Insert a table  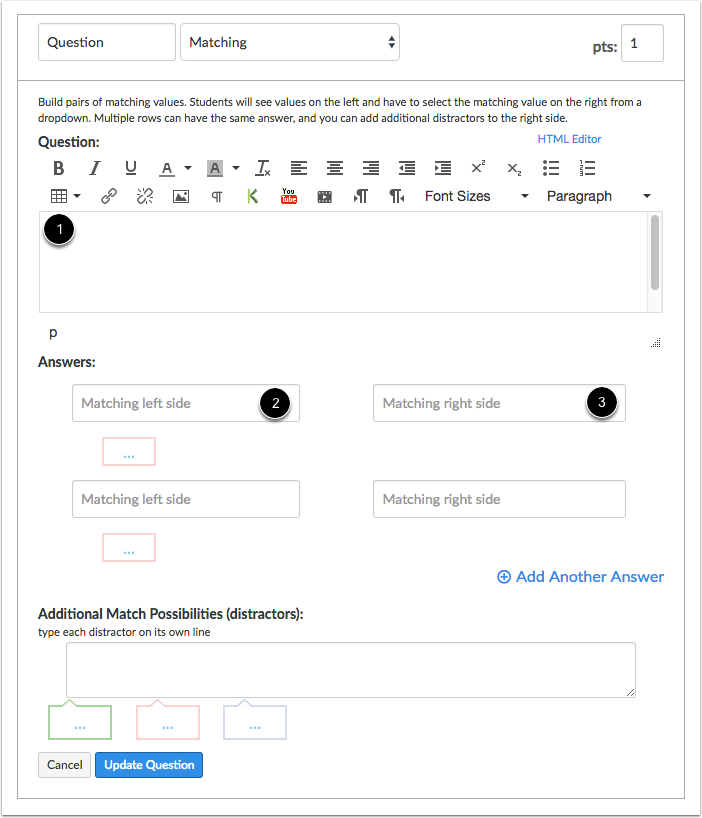tap(59, 196)
